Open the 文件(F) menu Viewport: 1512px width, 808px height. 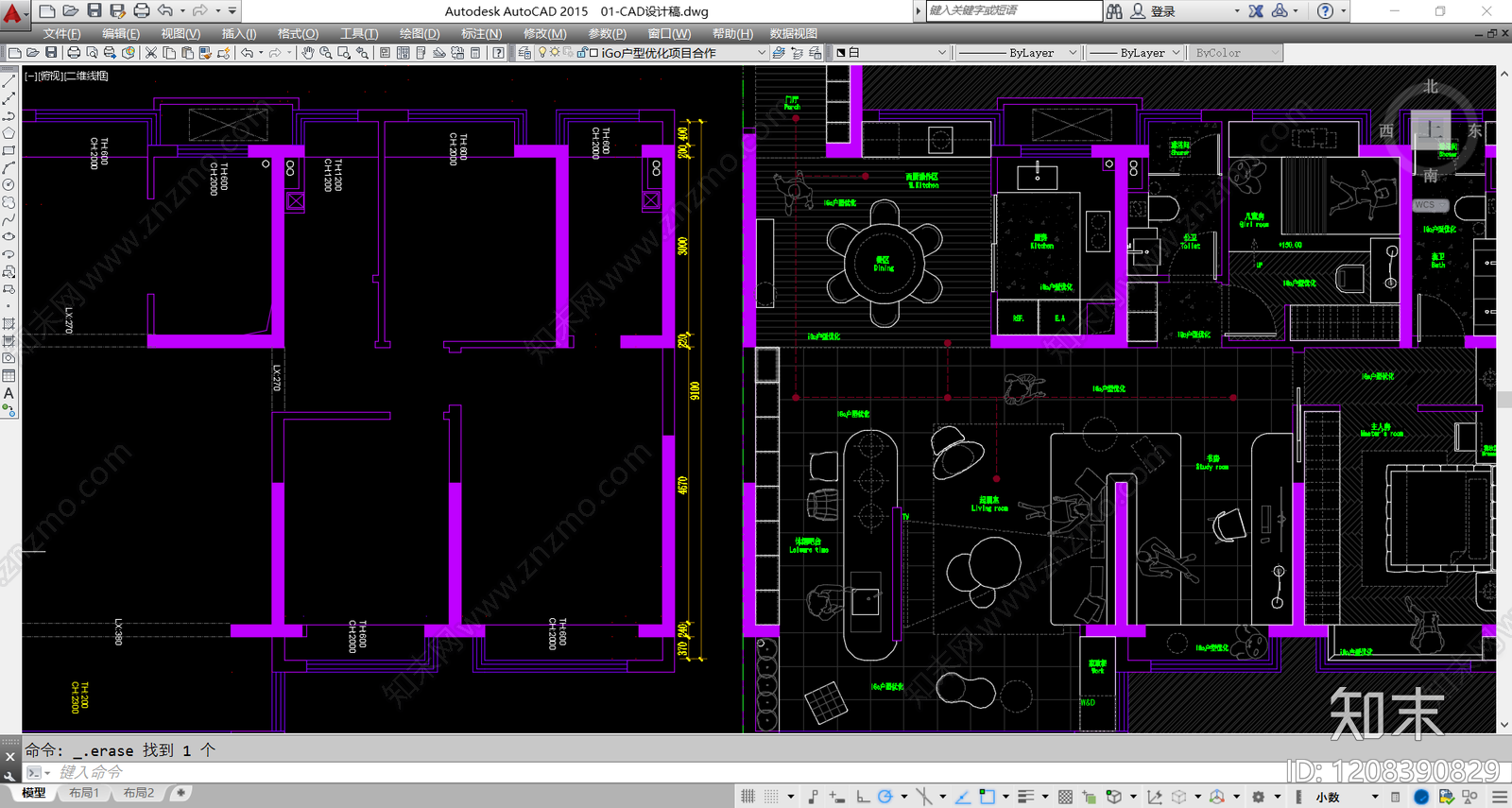62,33
